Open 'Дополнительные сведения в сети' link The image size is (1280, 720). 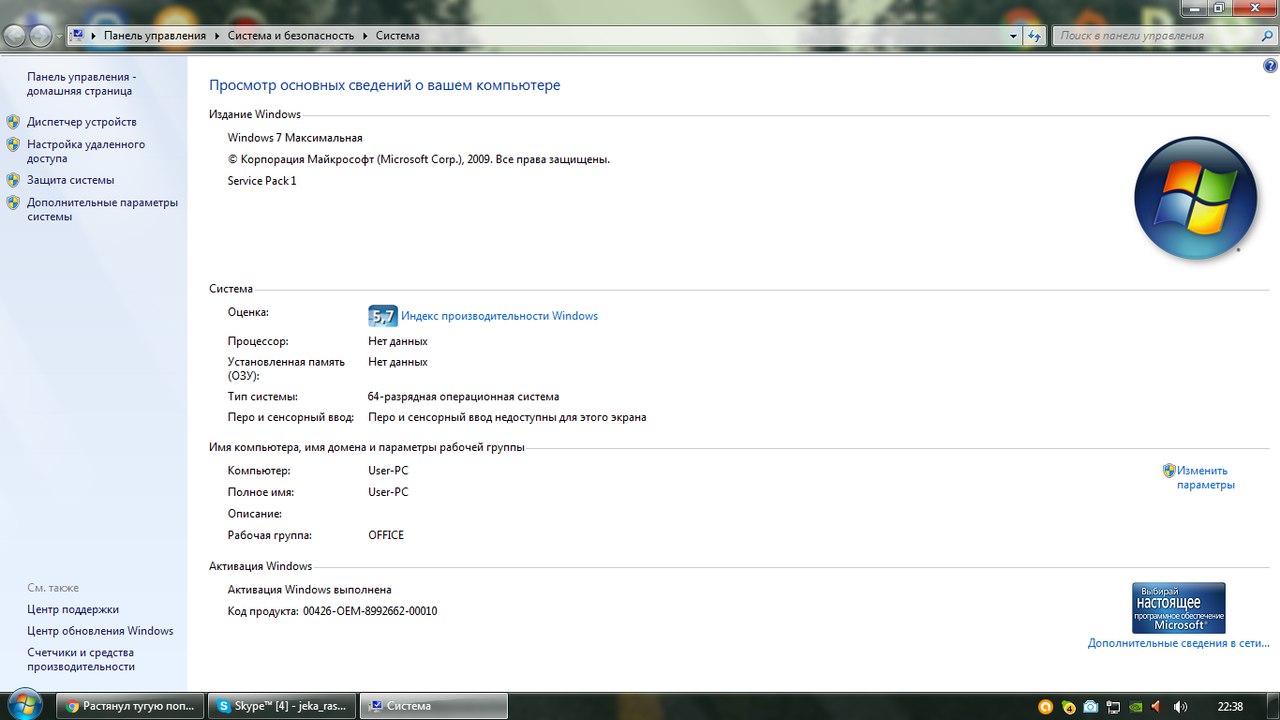tap(1179, 644)
